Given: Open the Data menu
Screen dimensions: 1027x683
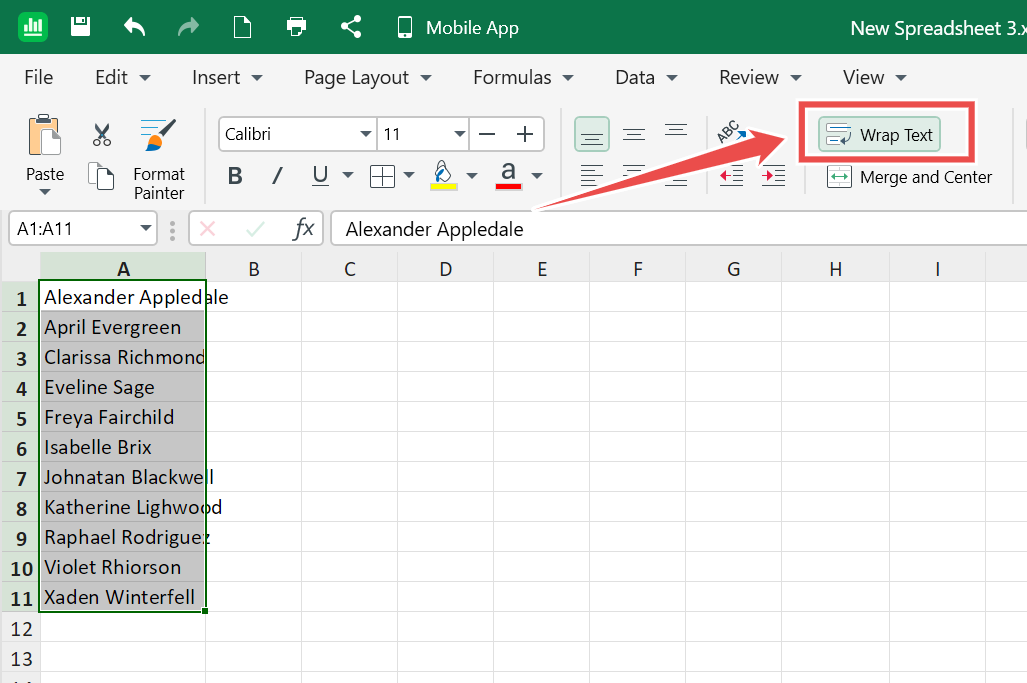Looking at the screenshot, I should (646, 77).
